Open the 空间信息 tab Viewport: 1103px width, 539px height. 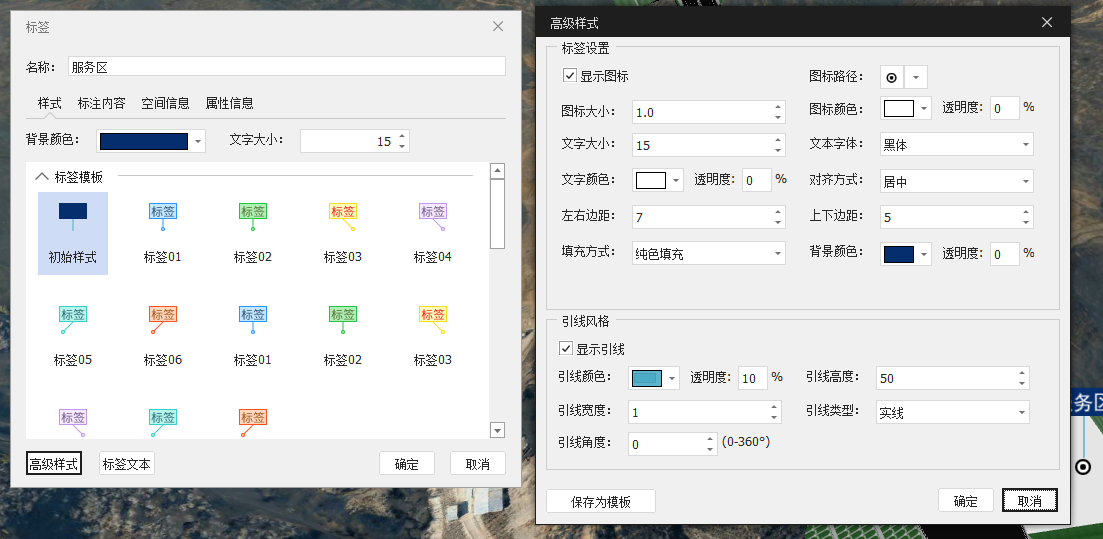pos(165,103)
